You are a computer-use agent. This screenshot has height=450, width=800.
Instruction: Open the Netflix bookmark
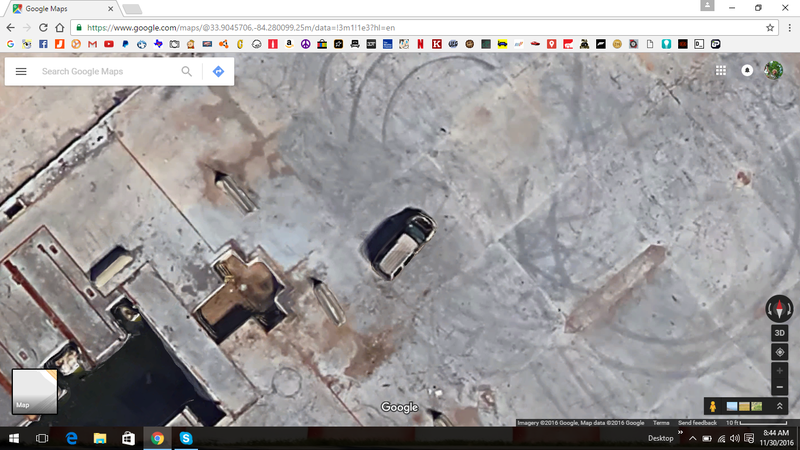click(420, 44)
